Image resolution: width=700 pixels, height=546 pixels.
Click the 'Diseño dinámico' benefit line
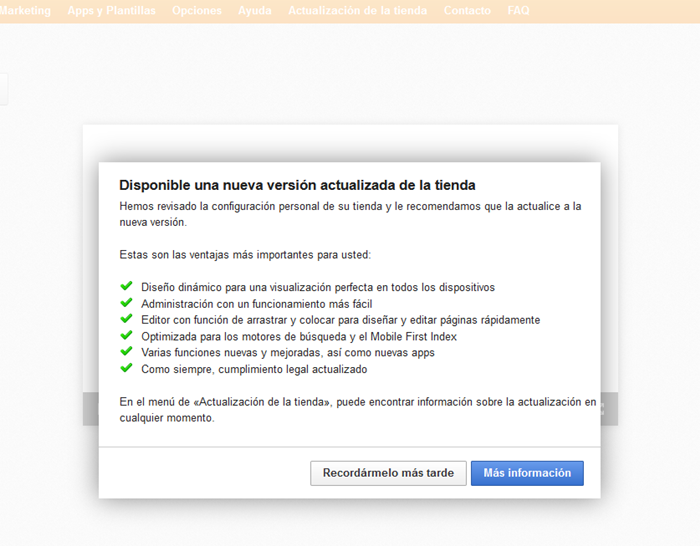(318, 287)
